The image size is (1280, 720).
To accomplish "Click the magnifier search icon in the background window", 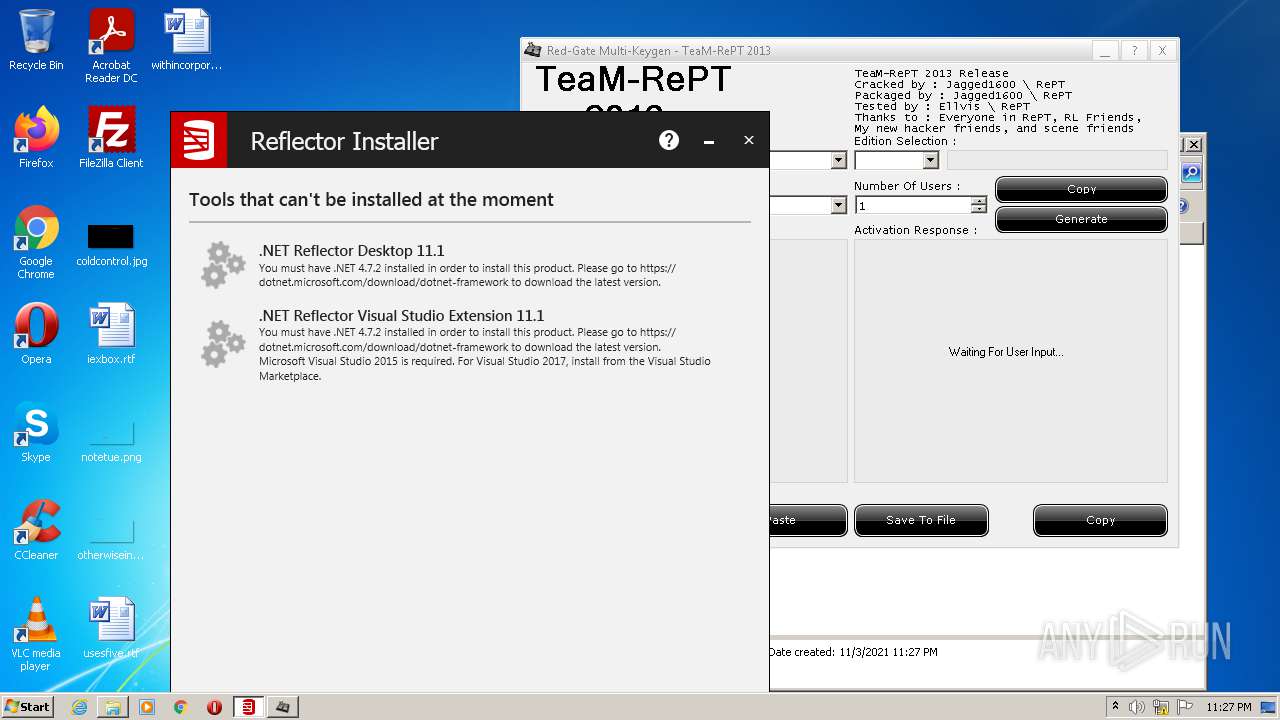I will tap(1191, 173).
